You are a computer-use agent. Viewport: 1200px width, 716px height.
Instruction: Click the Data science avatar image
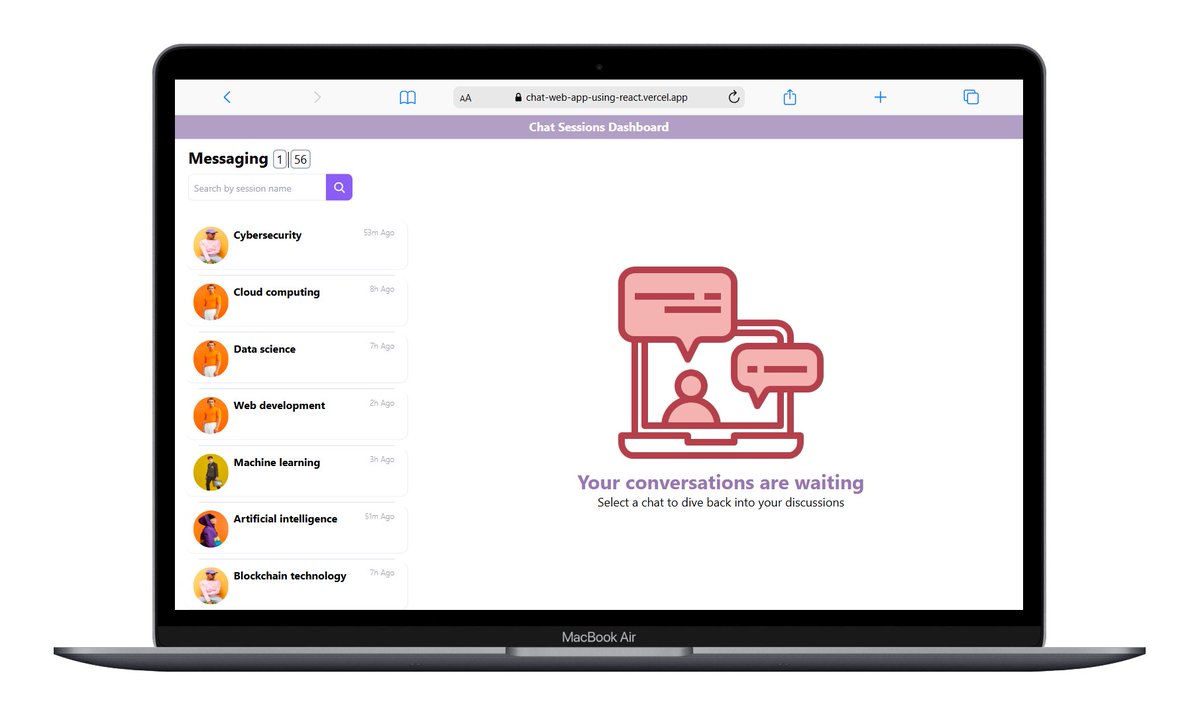click(211, 358)
